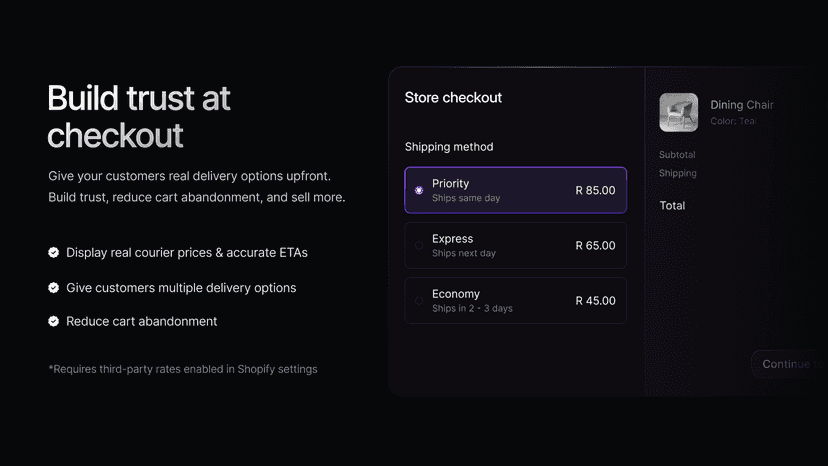Click the 'R 45.00' Economy price
This screenshot has width=828, height=466.
pos(595,301)
